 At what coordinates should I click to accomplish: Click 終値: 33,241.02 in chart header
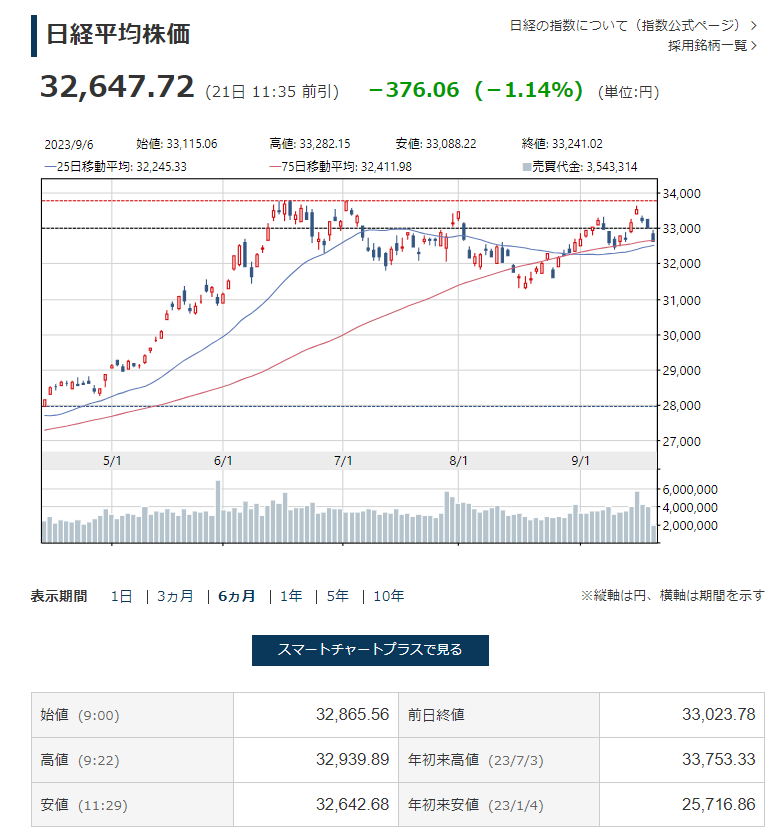(562, 144)
